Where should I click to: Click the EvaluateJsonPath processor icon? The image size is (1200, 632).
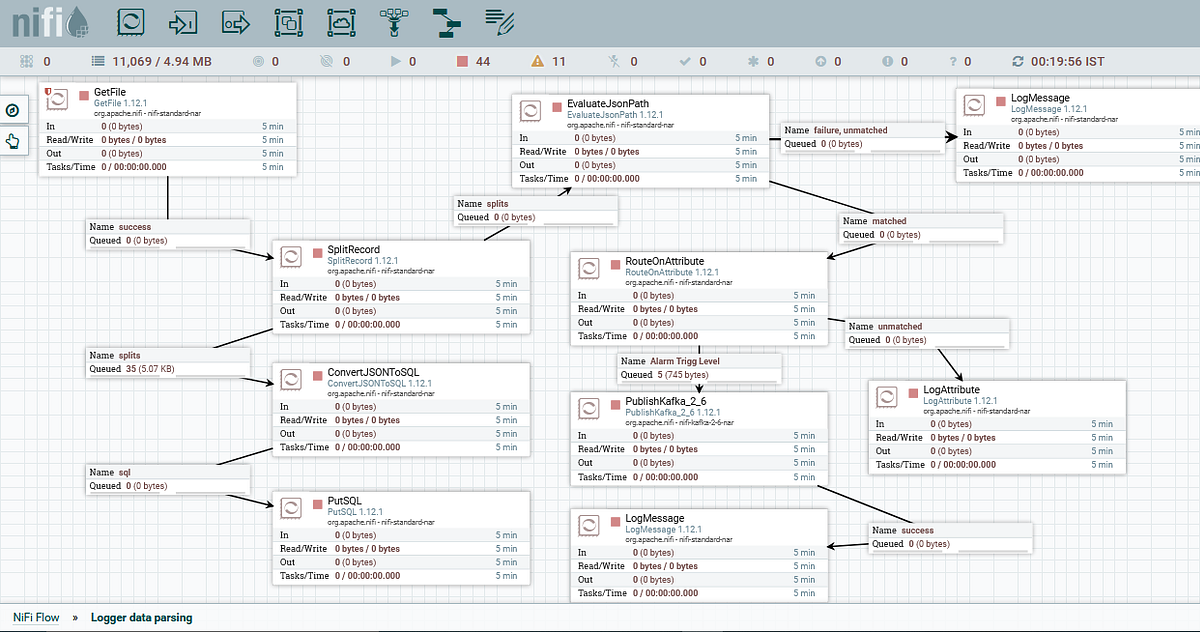(x=531, y=111)
